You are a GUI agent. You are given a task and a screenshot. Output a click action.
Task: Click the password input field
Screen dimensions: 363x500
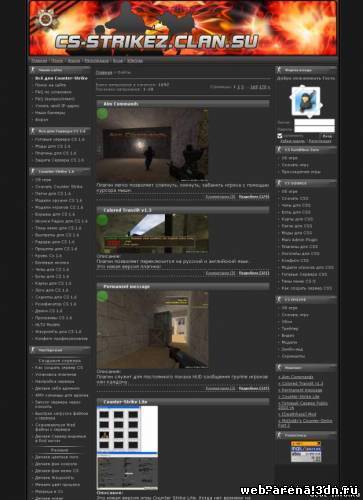click(314, 129)
